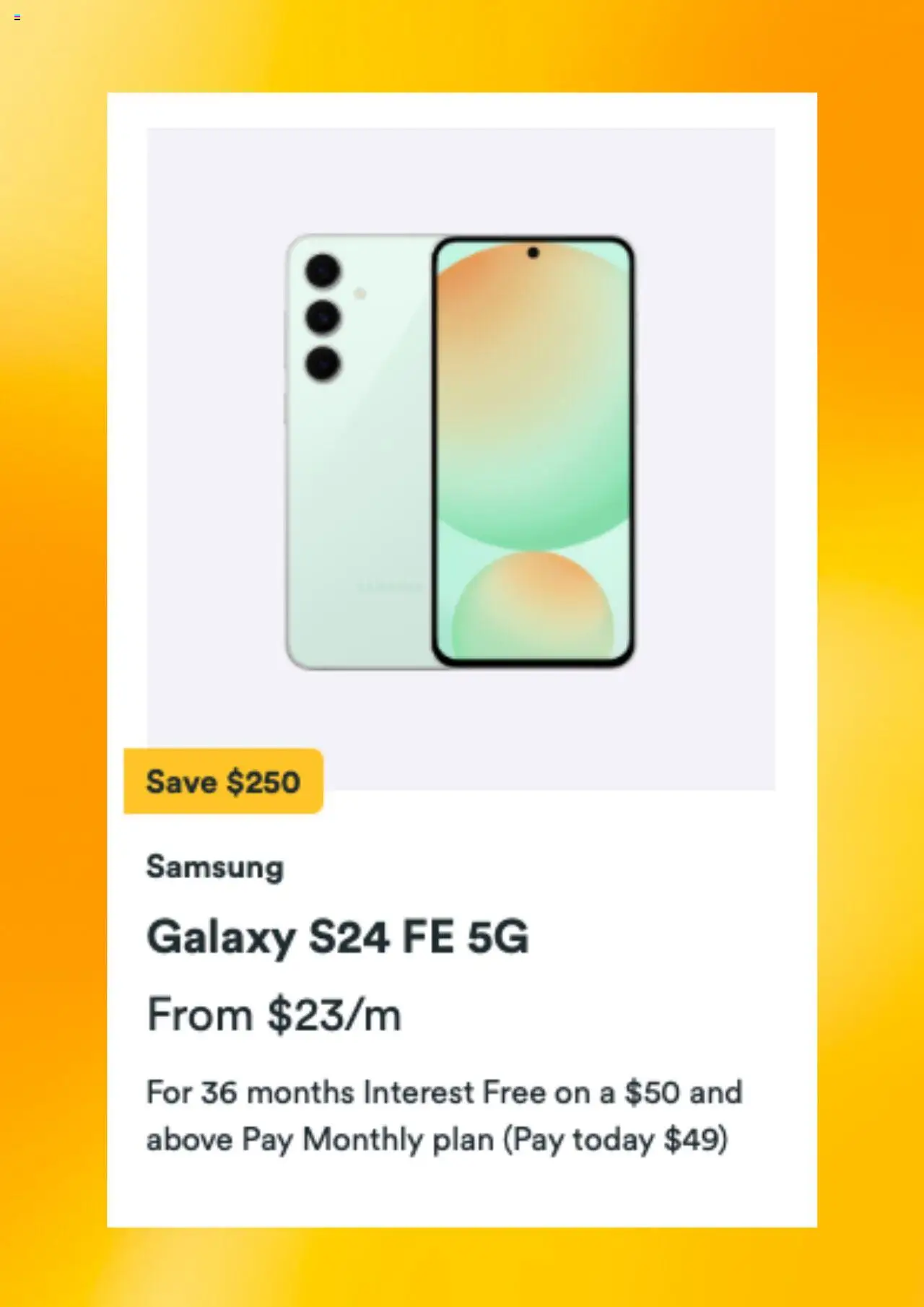Click the $50 and above plan text
This screenshot has height=1307, width=924.
[x=444, y=1116]
